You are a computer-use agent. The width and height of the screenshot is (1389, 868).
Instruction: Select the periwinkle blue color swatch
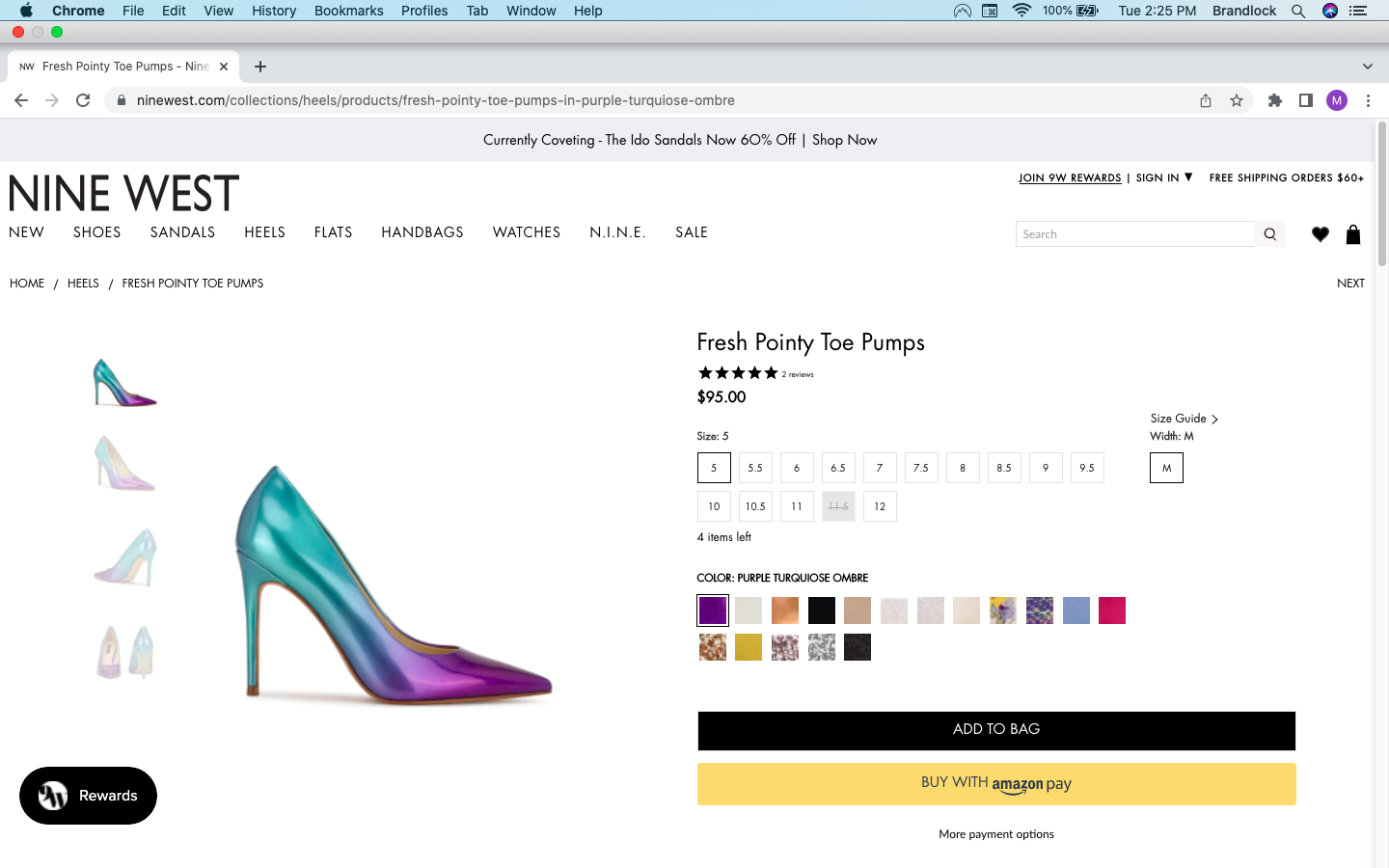[x=1076, y=610]
